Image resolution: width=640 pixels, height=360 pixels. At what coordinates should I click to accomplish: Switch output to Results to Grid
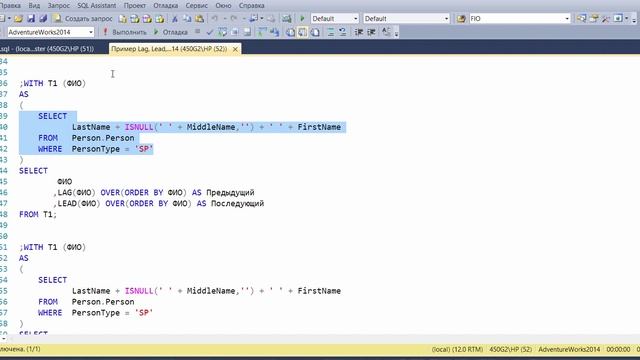click(x=302, y=32)
